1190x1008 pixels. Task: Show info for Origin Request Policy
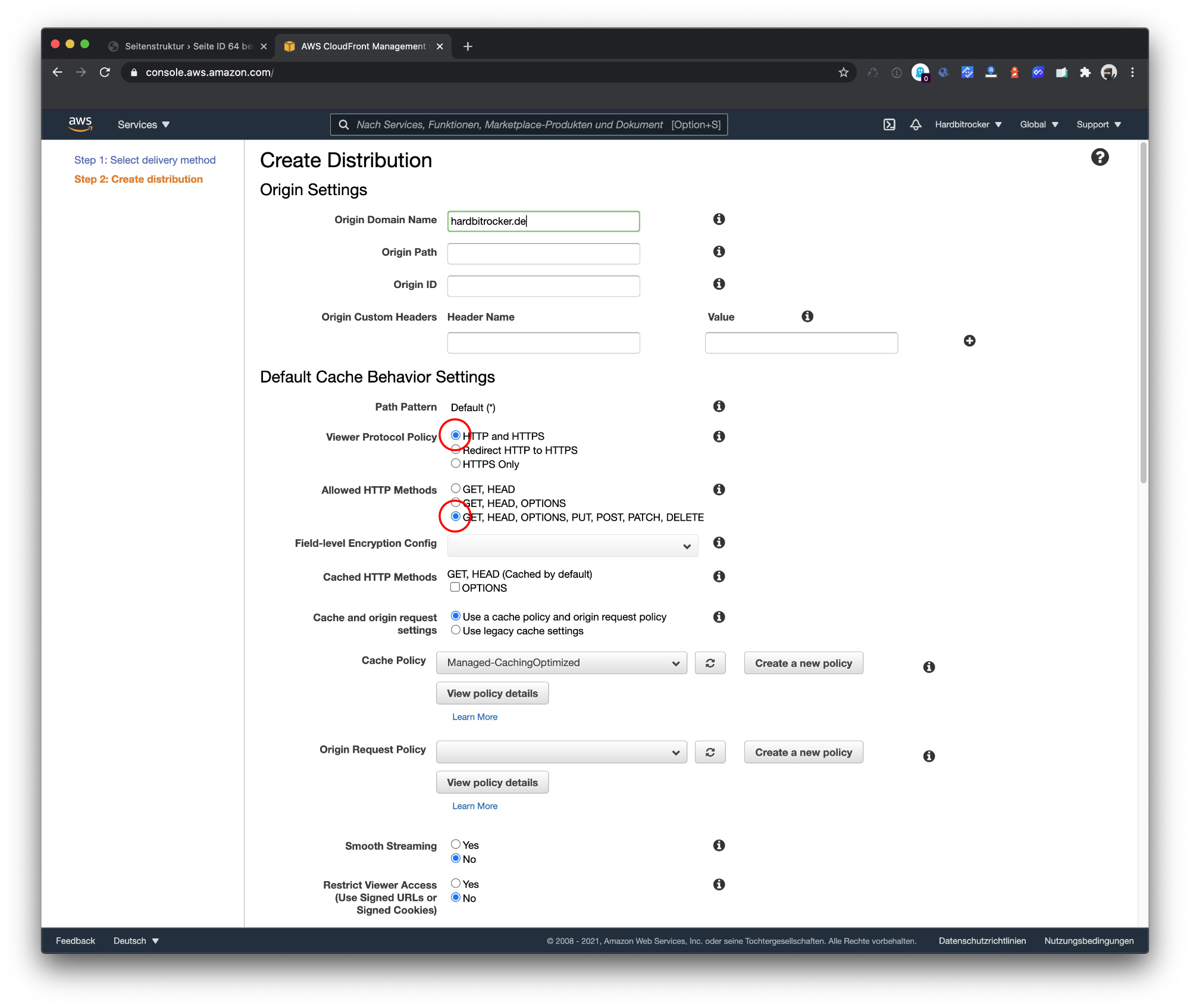(x=929, y=756)
